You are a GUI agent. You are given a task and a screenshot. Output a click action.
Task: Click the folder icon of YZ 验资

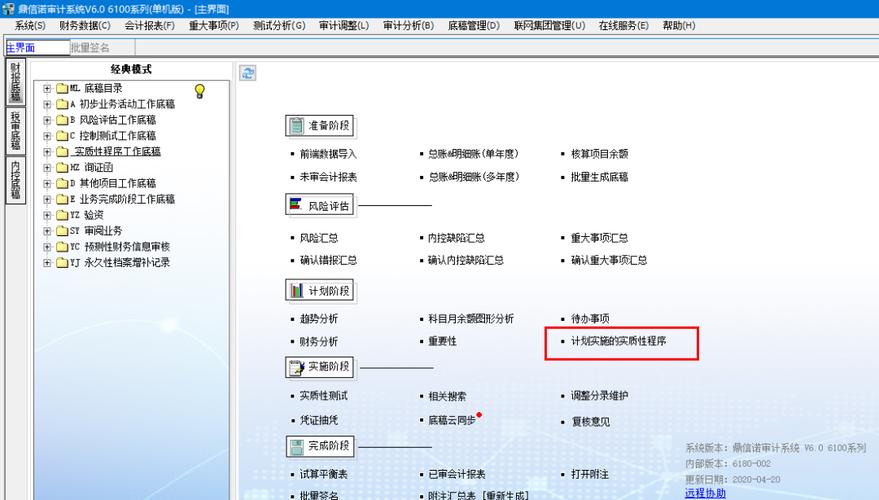click(62, 215)
